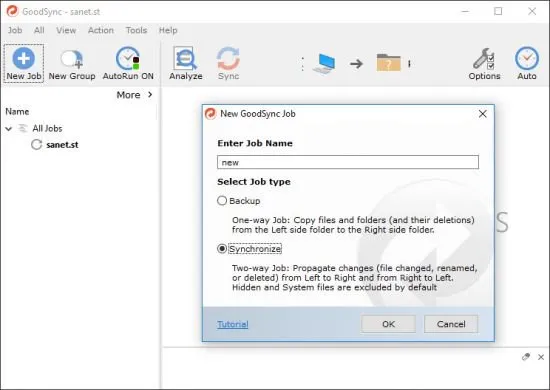The image size is (550, 390).
Task: Open the View menu
Action: point(66,30)
